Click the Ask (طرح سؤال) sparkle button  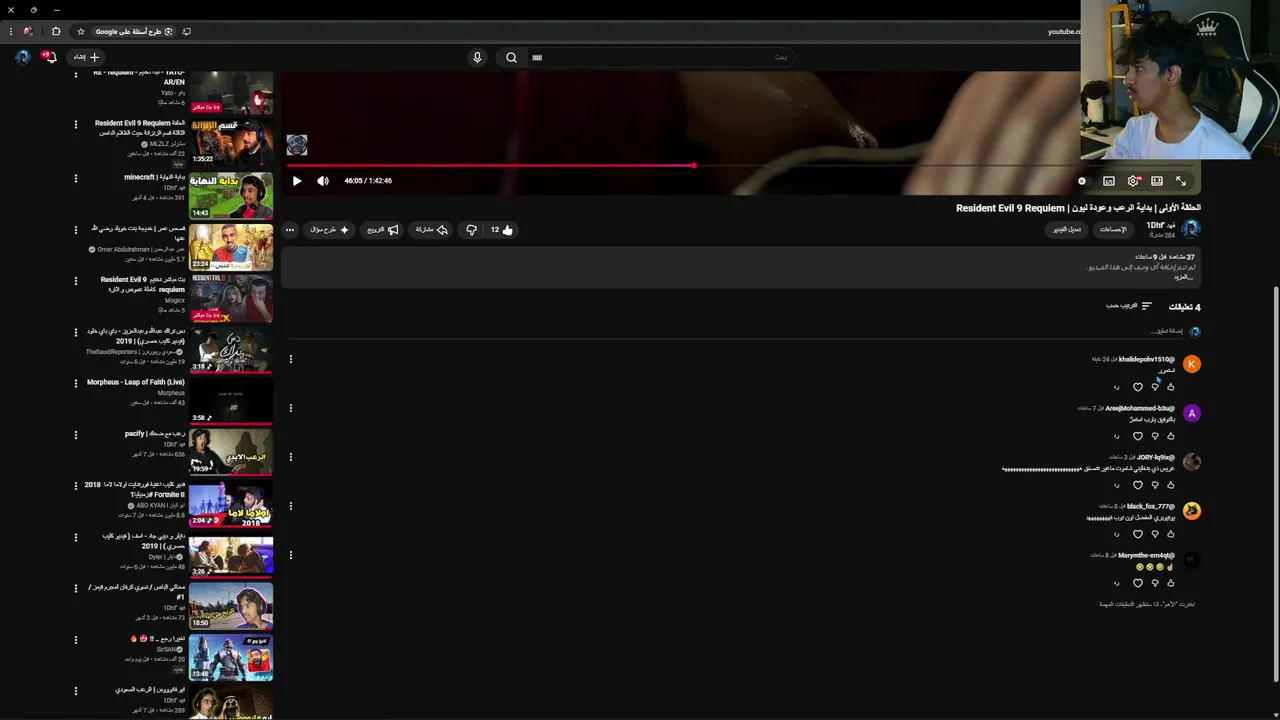(330, 230)
